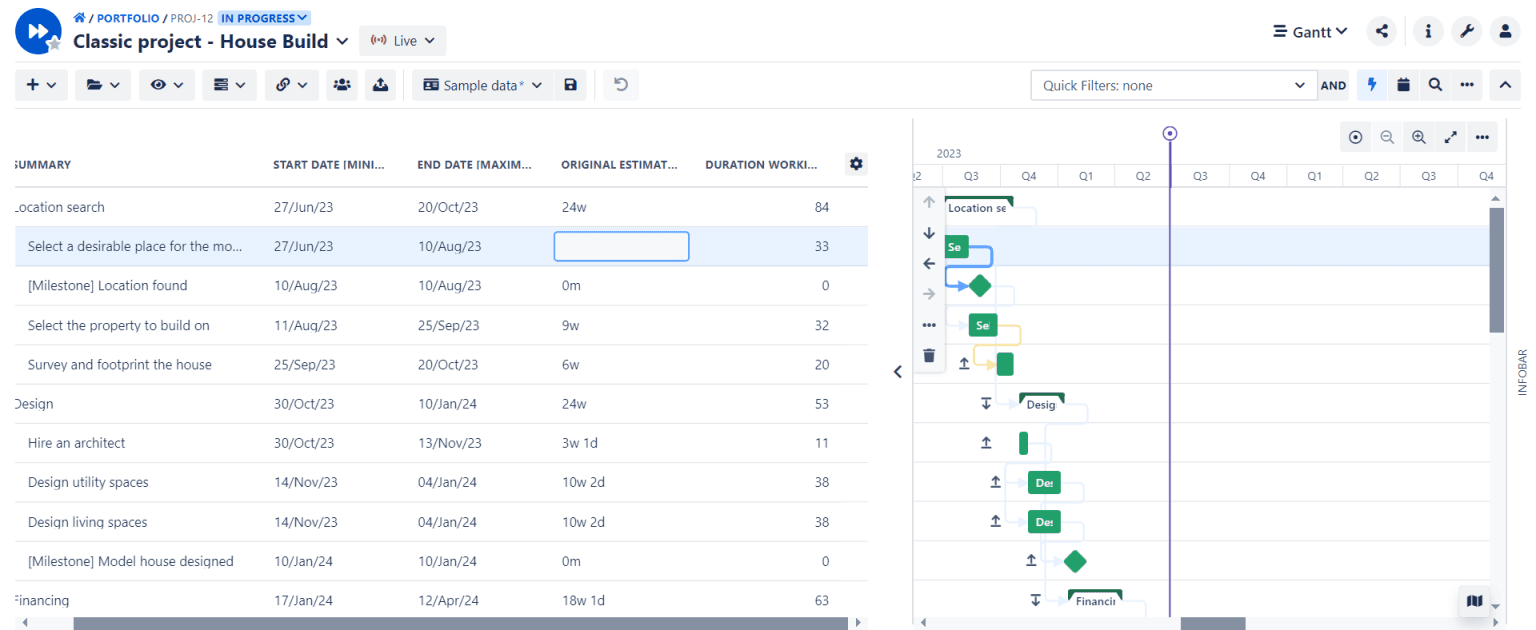This screenshot has width=1536, height=630.
Task: Select the Location search row
Action: (441, 207)
